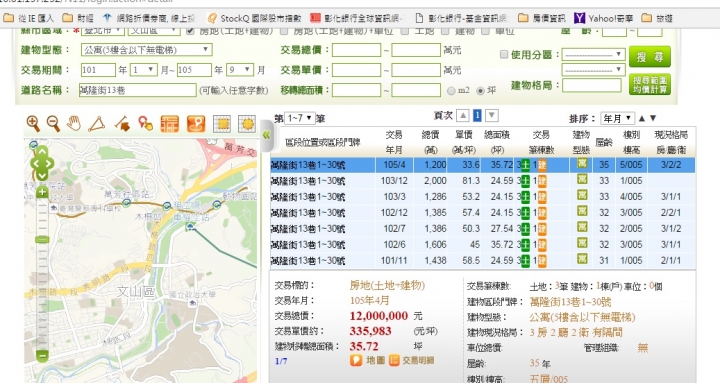720x383 pixels.
Task: Collapse the map panel with the green chevron
Action: [x=266, y=135]
